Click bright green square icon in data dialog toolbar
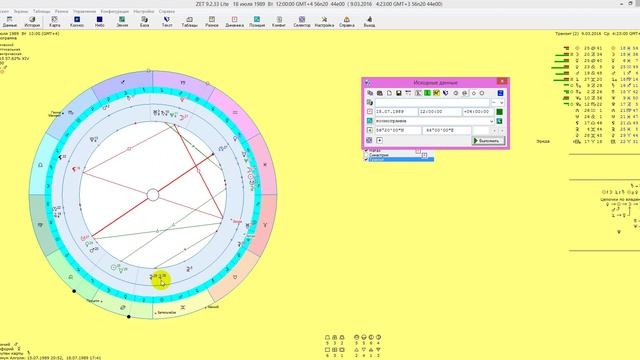 tap(427, 93)
